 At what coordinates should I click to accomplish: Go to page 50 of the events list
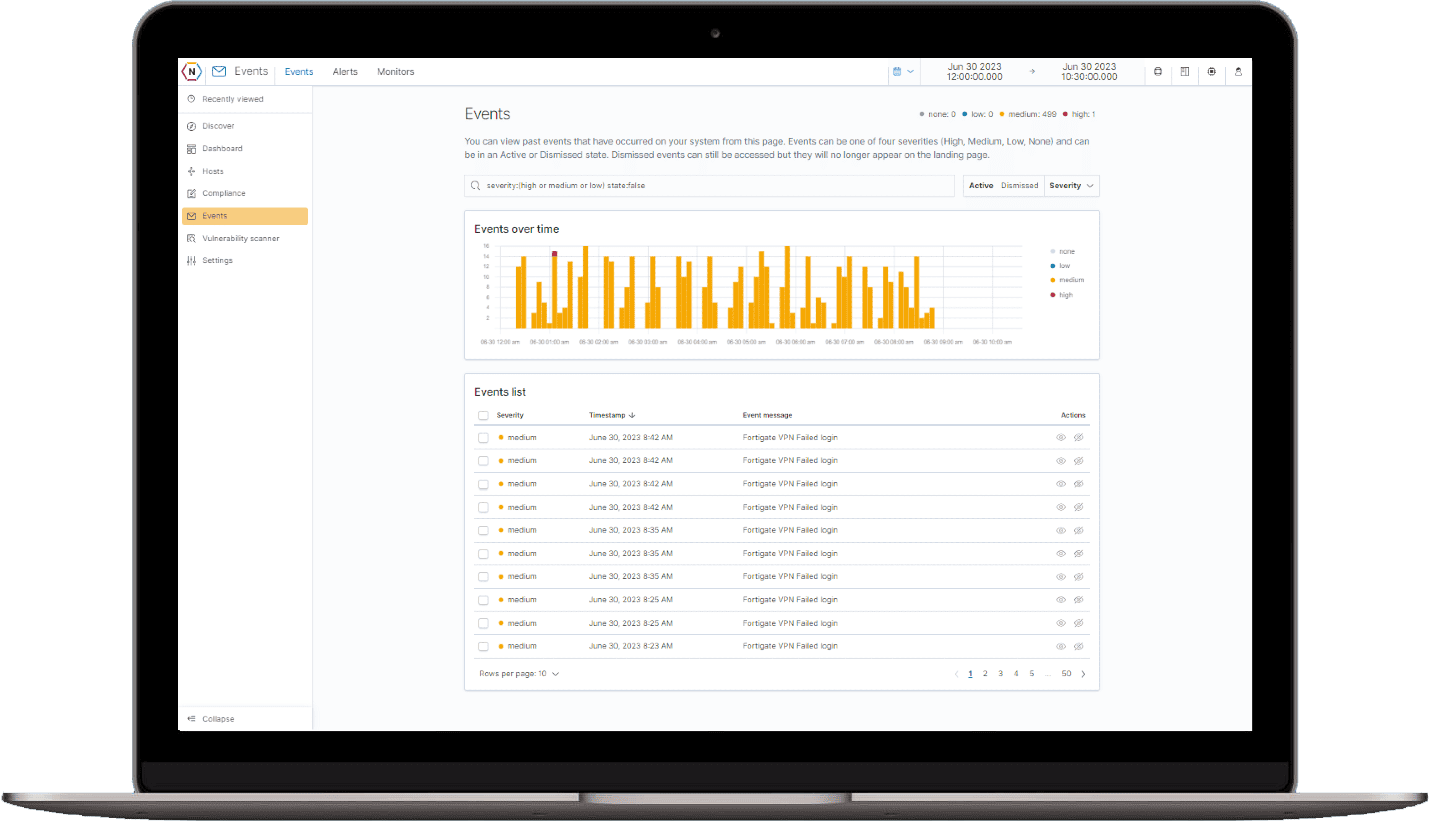1066,673
